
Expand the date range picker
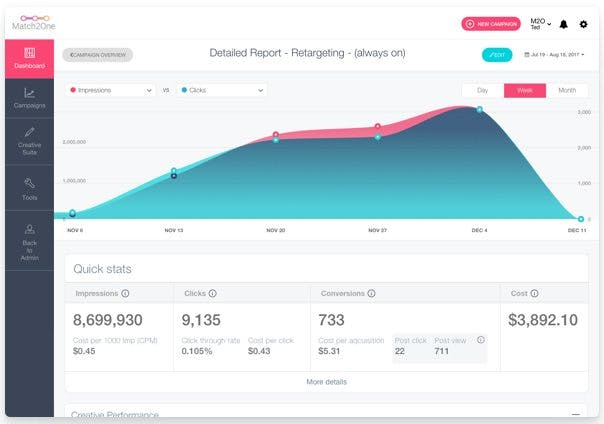coord(554,55)
